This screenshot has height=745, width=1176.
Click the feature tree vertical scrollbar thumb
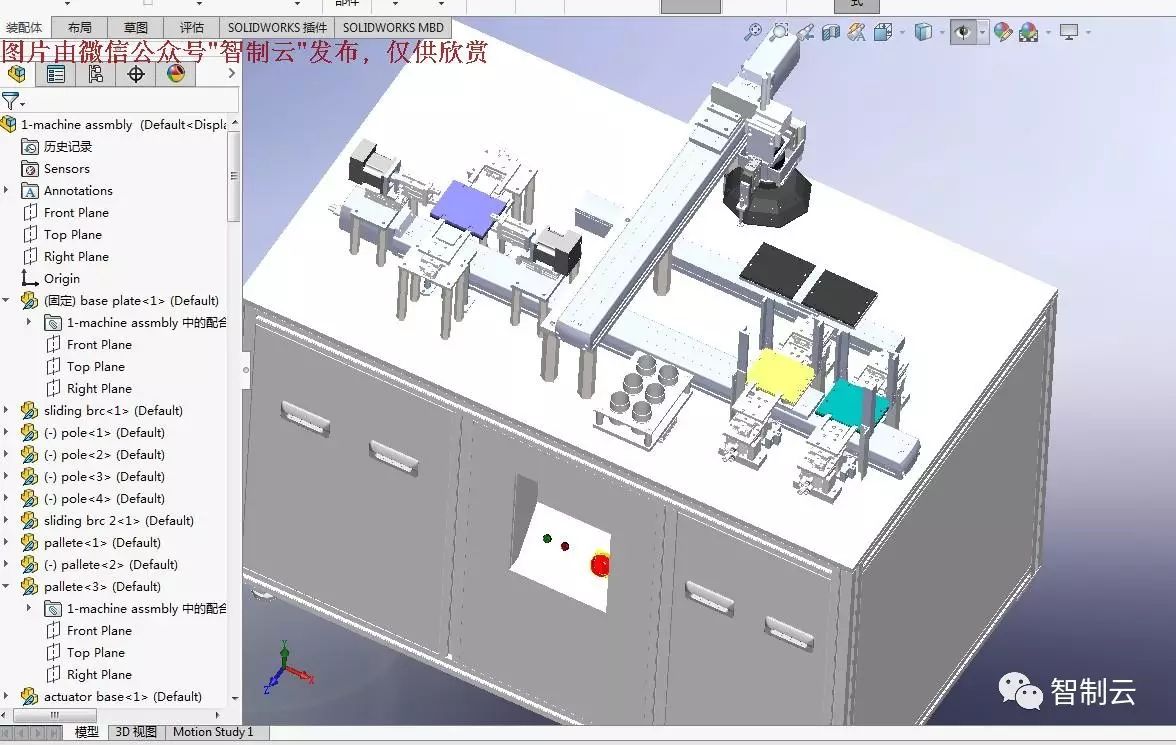[233, 176]
